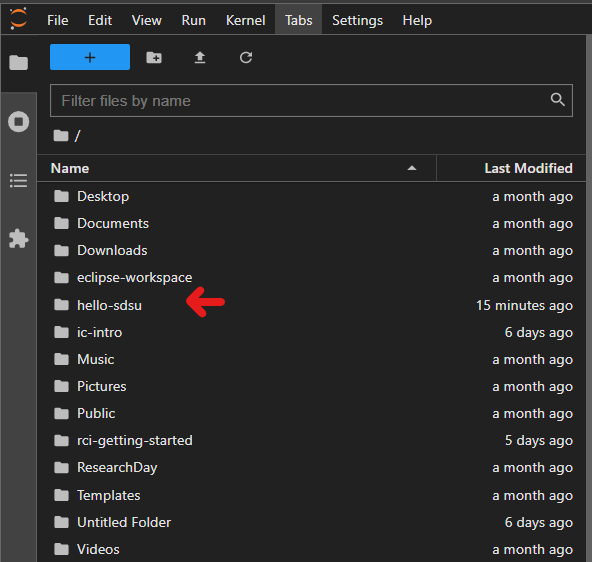Click folder icon beside Desktop
This screenshot has width=592, height=562.
[x=61, y=196]
